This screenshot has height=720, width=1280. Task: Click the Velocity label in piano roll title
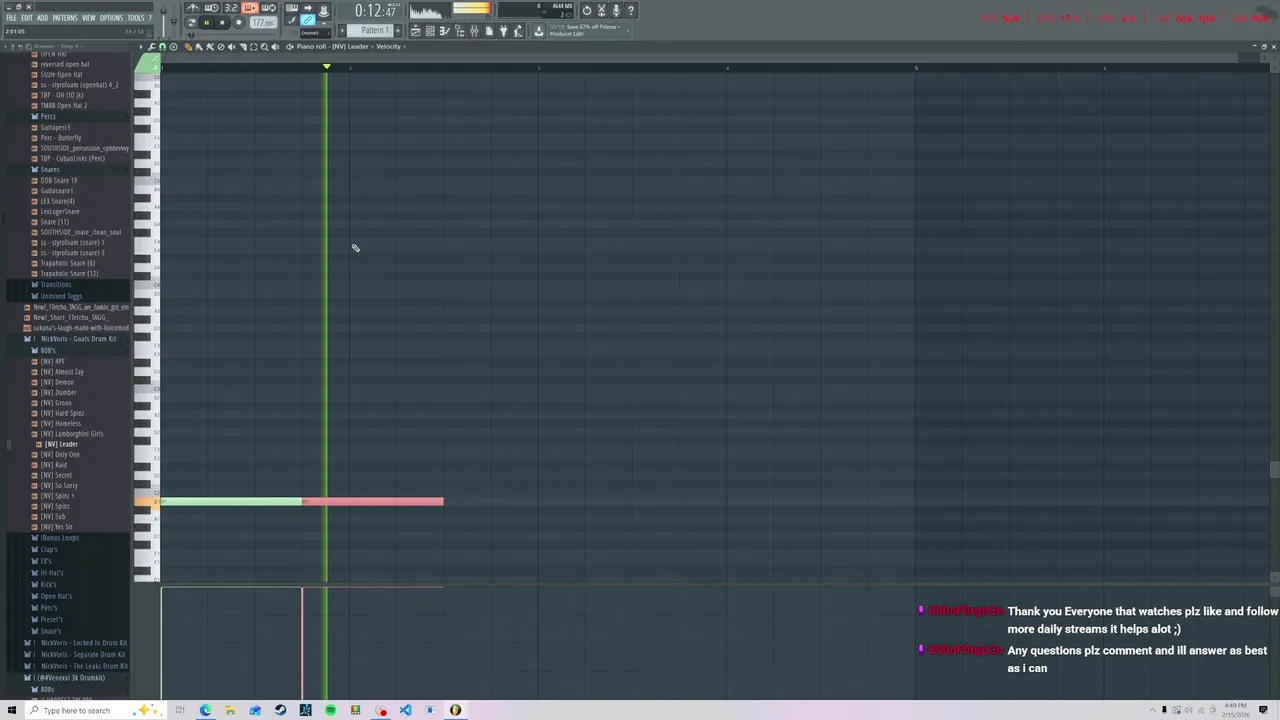tap(388, 46)
